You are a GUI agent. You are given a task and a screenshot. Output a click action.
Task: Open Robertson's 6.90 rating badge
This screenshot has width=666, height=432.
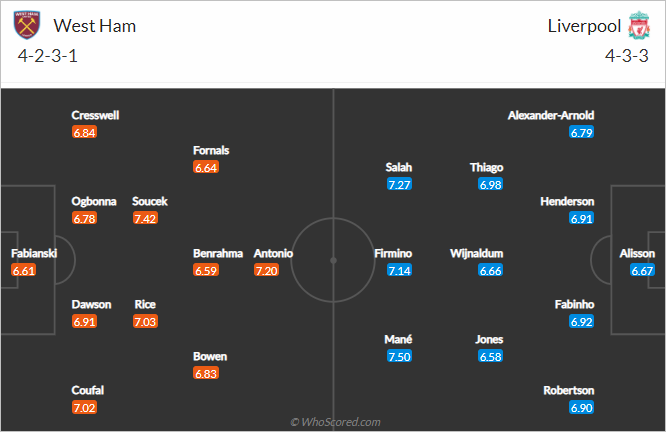581,407
